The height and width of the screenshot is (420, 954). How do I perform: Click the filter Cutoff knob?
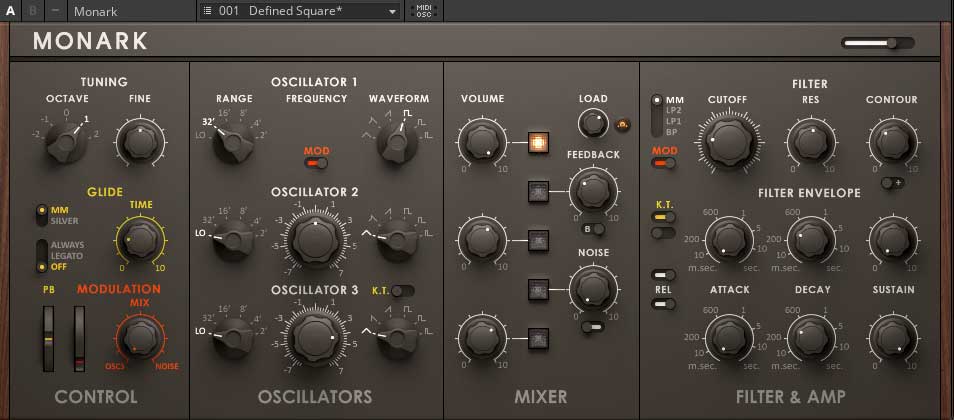coord(729,141)
